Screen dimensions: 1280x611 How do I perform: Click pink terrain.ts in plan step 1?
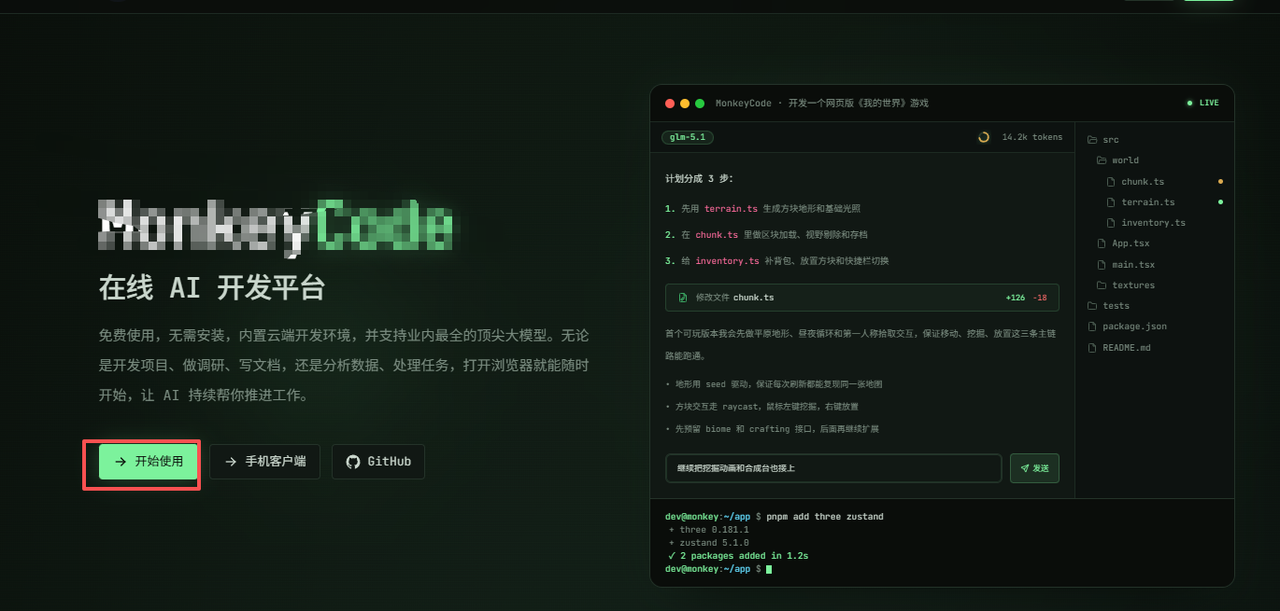pyautogui.click(x=730, y=209)
